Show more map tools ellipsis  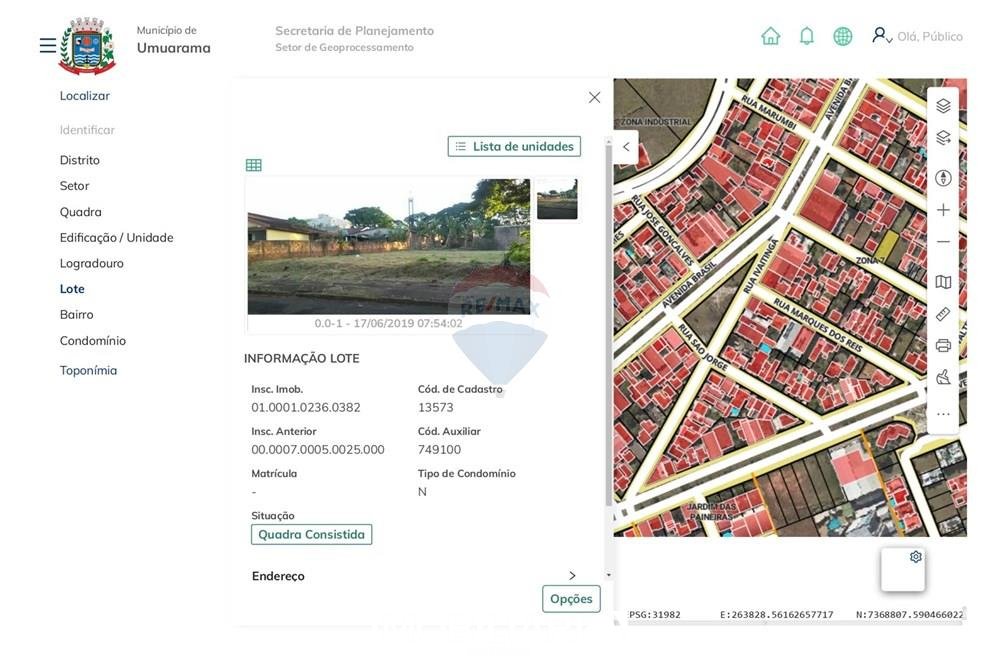(x=943, y=414)
